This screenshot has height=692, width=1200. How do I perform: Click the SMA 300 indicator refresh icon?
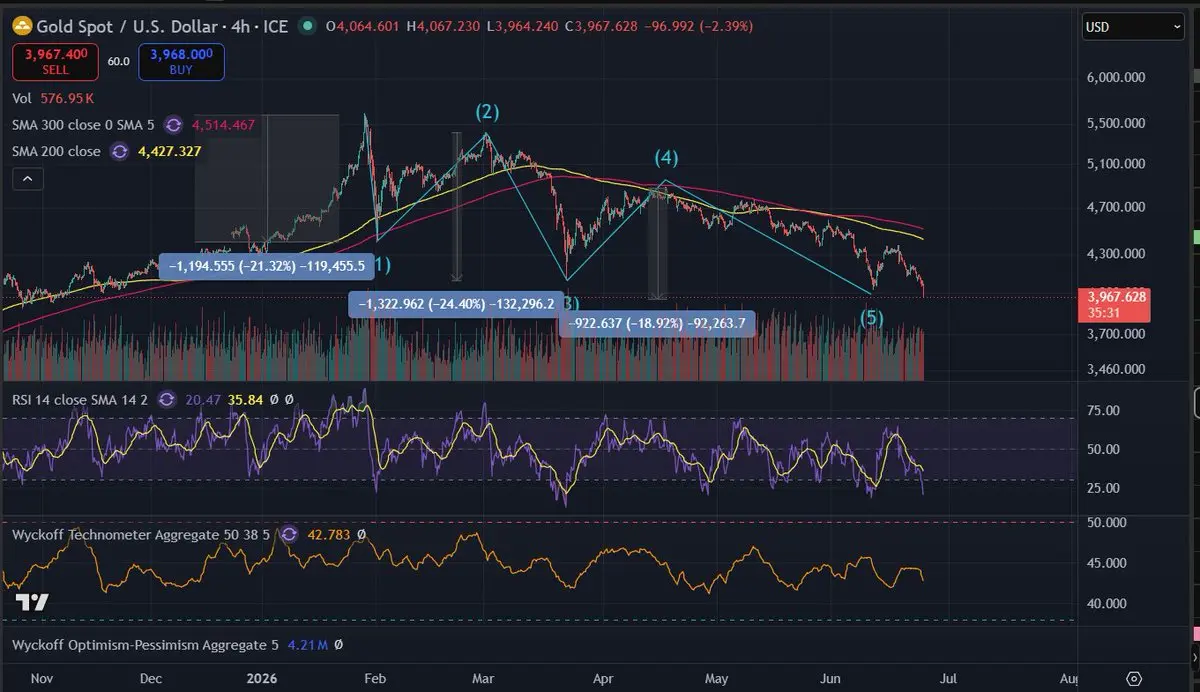coord(173,125)
